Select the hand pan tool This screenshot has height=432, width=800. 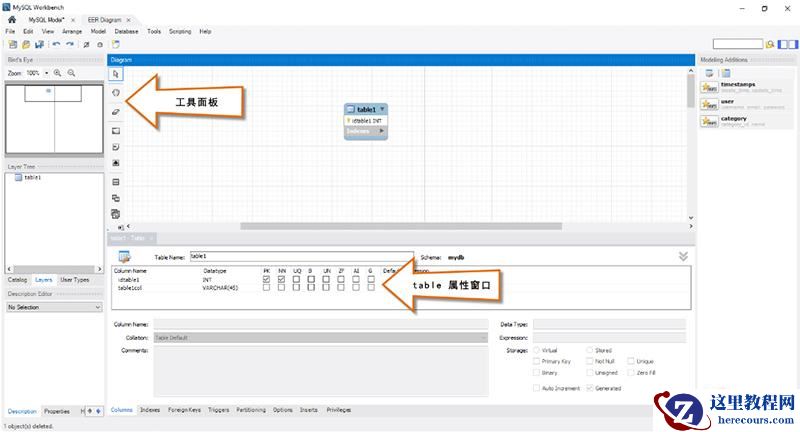[x=116, y=93]
